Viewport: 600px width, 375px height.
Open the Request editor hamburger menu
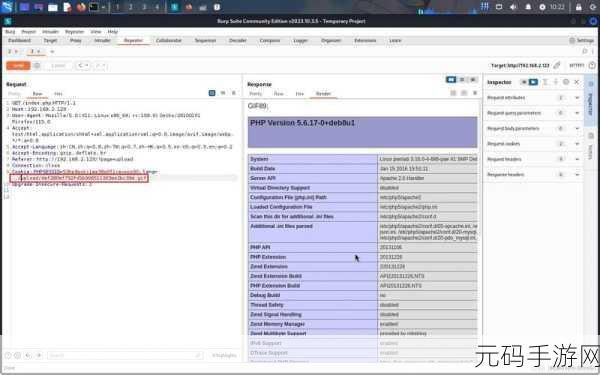click(234, 93)
